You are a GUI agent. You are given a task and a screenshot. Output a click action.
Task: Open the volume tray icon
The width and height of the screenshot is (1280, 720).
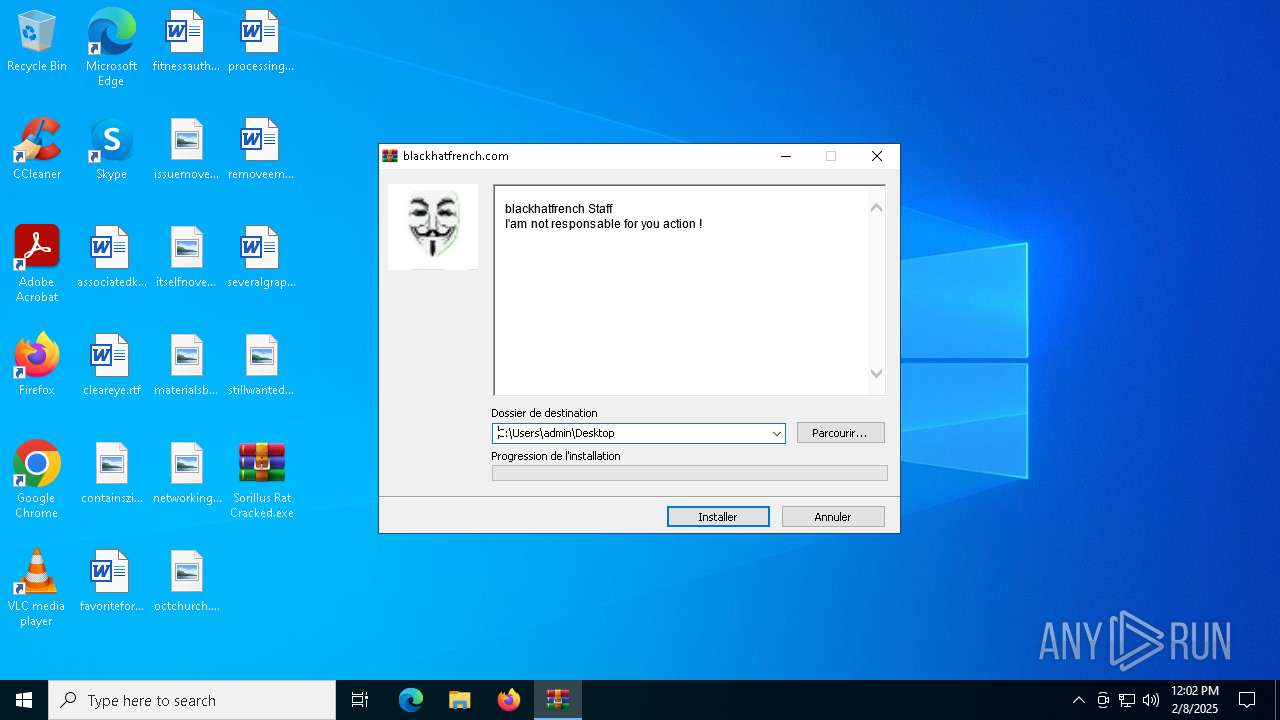point(1151,700)
